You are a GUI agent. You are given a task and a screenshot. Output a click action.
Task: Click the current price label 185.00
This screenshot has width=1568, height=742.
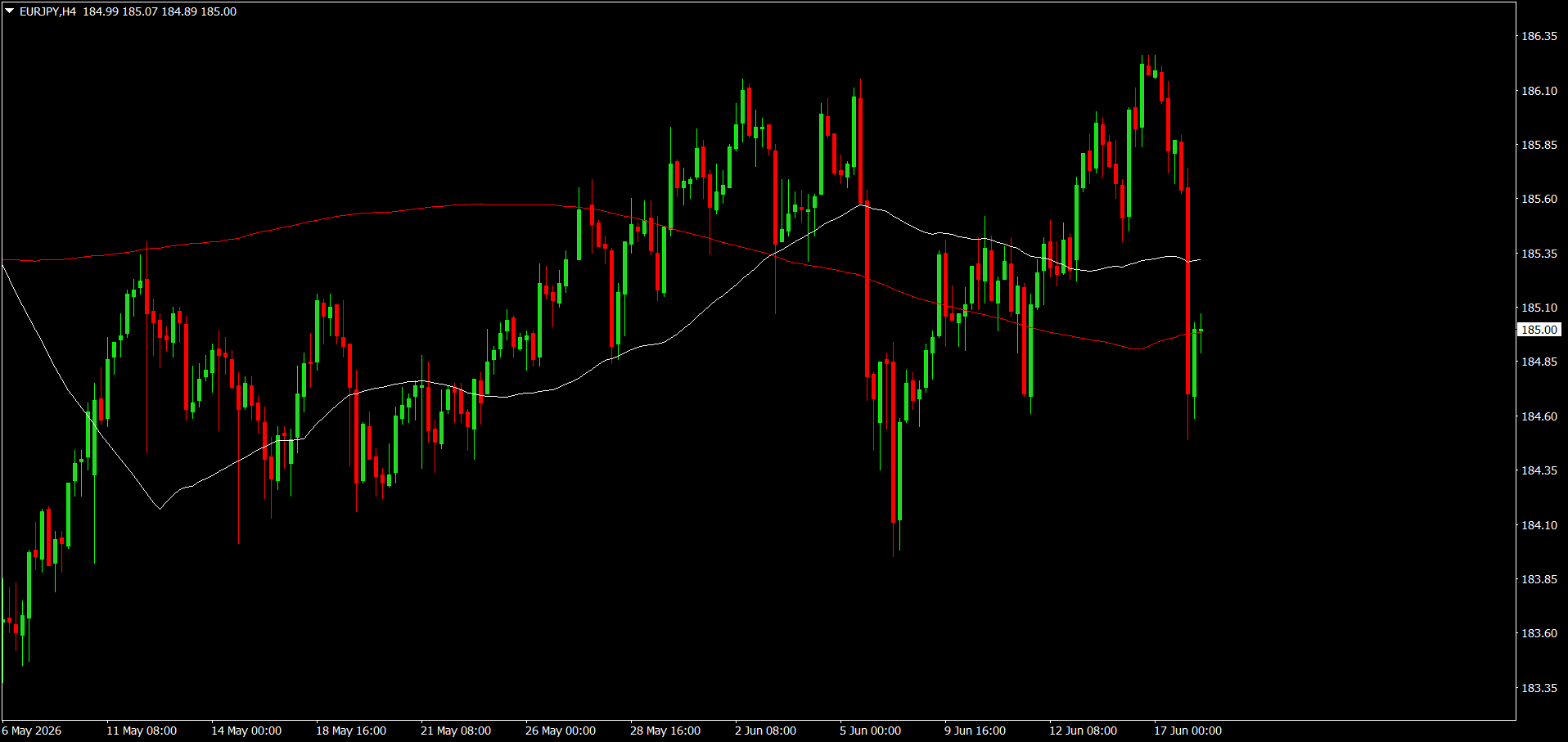[x=1539, y=330]
